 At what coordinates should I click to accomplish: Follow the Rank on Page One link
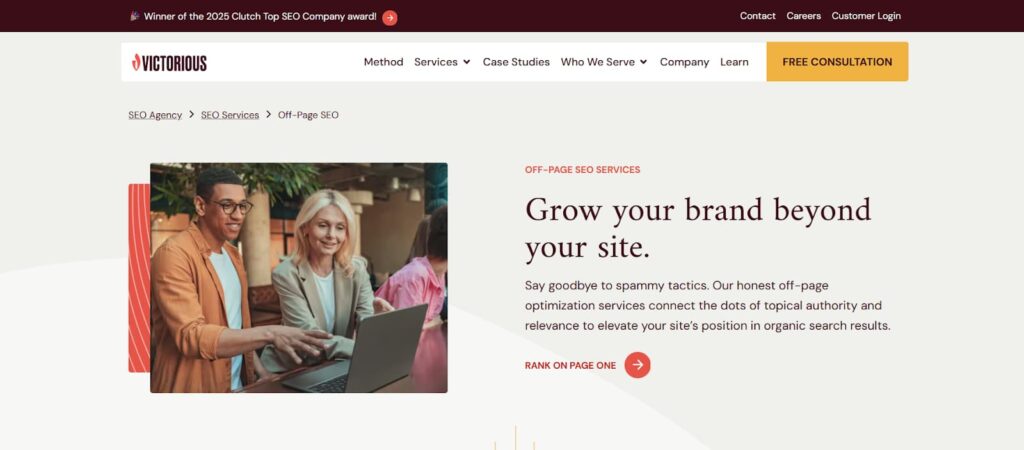570,366
